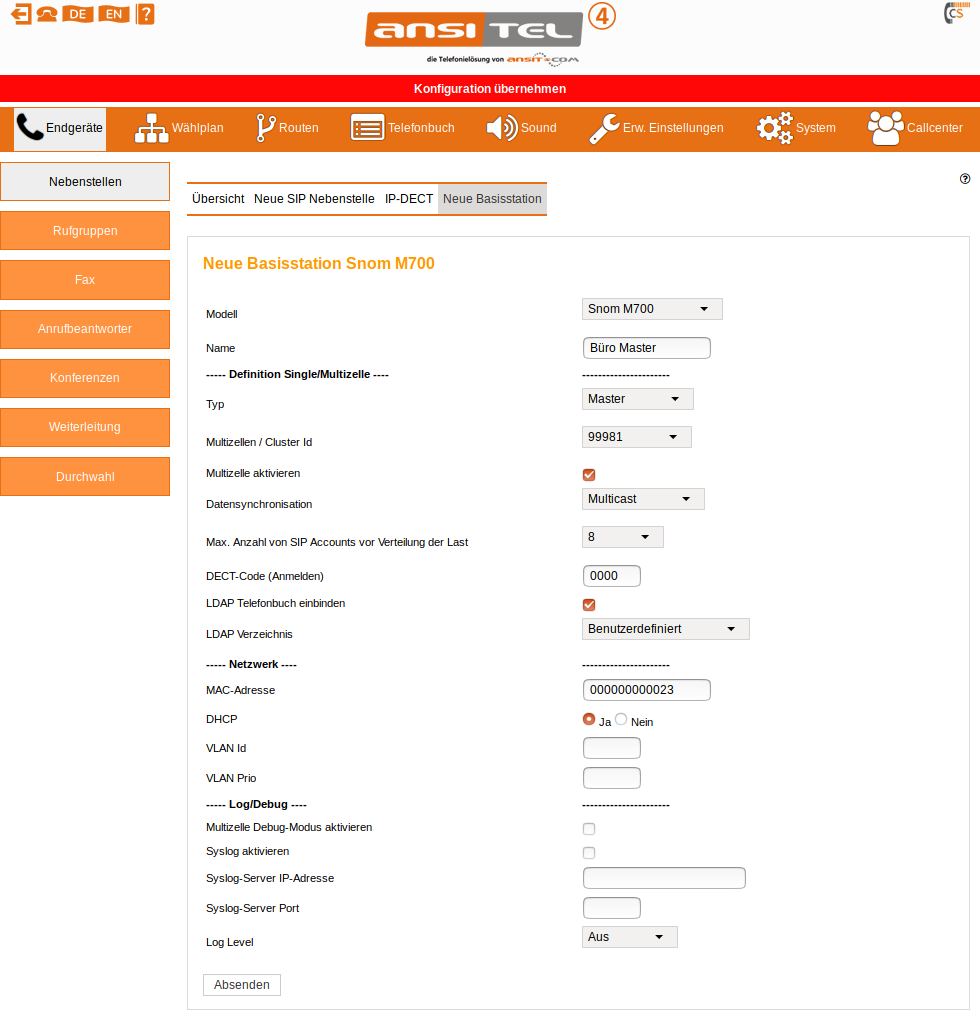Screen dimensions: 980x1025
Task: Click the telephone icon in top bar
Action: tap(47, 14)
